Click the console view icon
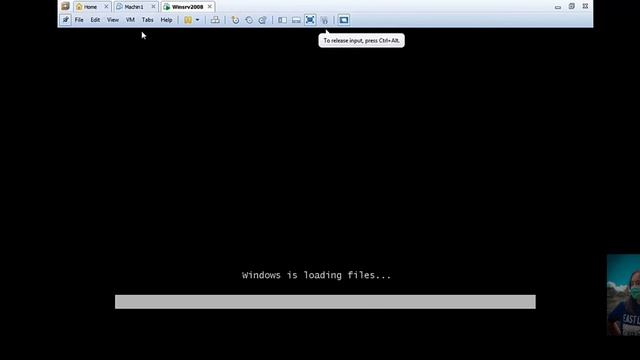Screen dimensions: 640x360 coord(344,20)
